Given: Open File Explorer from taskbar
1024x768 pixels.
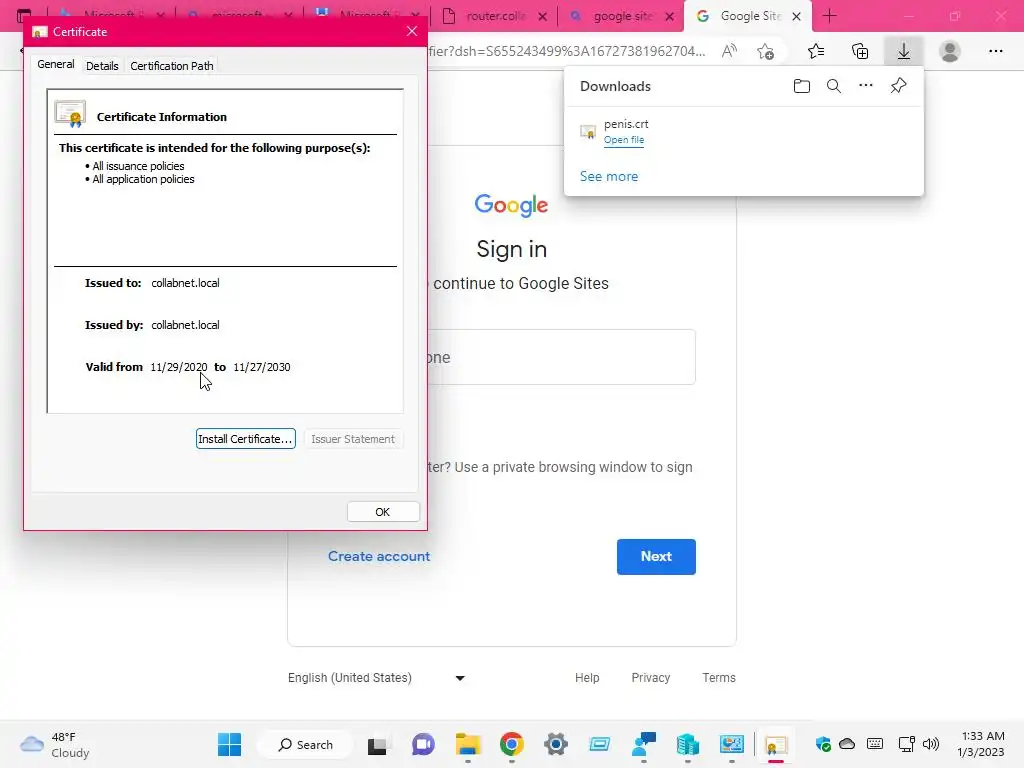Looking at the screenshot, I should tap(468, 744).
